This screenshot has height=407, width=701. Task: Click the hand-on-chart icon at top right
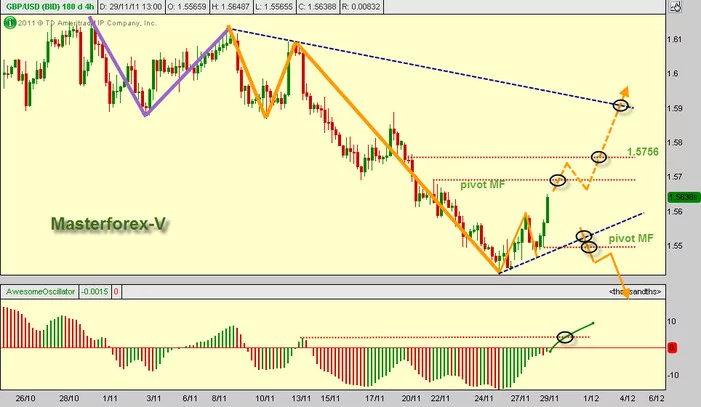pos(675,6)
